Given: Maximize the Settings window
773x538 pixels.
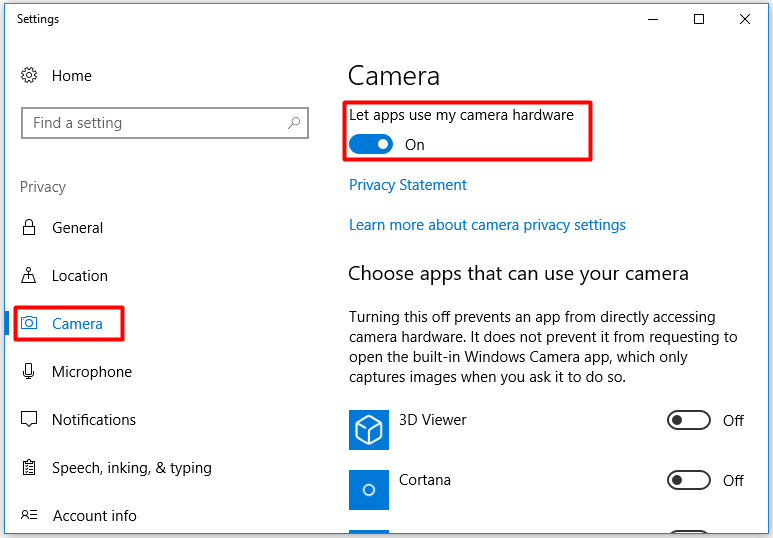Looking at the screenshot, I should [x=699, y=19].
